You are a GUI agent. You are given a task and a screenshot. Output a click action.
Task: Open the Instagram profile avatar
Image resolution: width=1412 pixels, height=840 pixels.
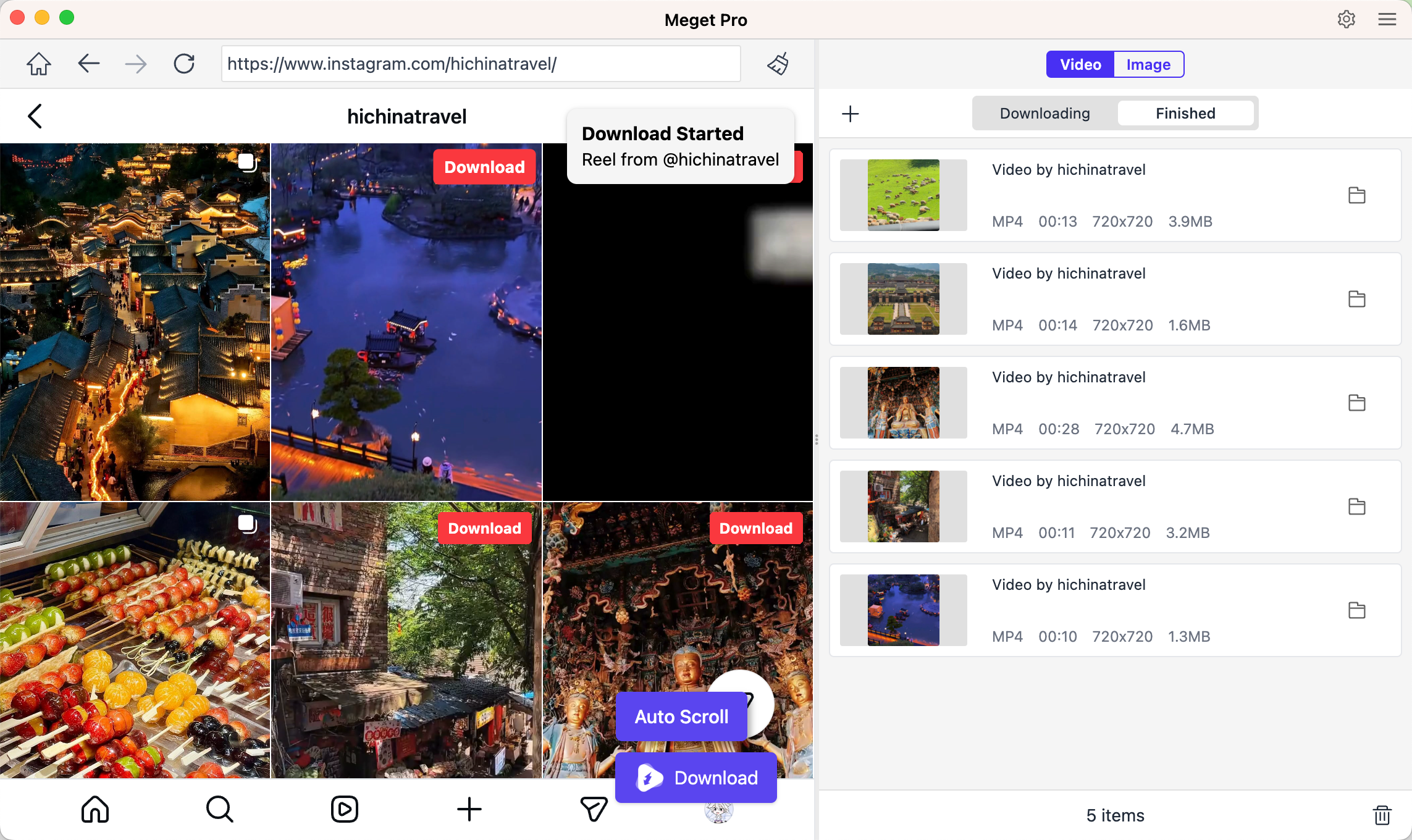pos(719,812)
